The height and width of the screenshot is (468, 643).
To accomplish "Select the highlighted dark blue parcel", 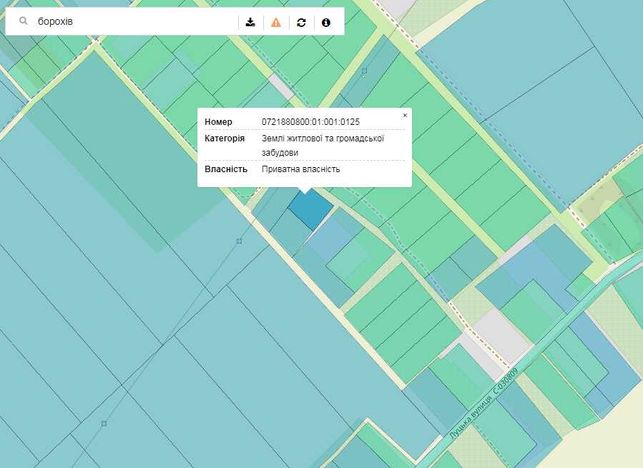I will pos(310,208).
